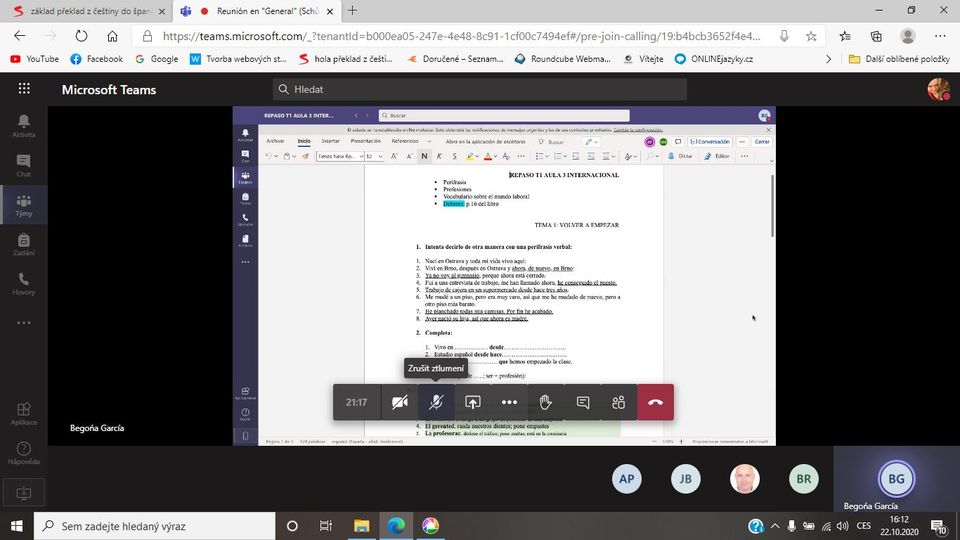
Task: Unmute the microphone in meeting controls
Action: click(x=436, y=402)
